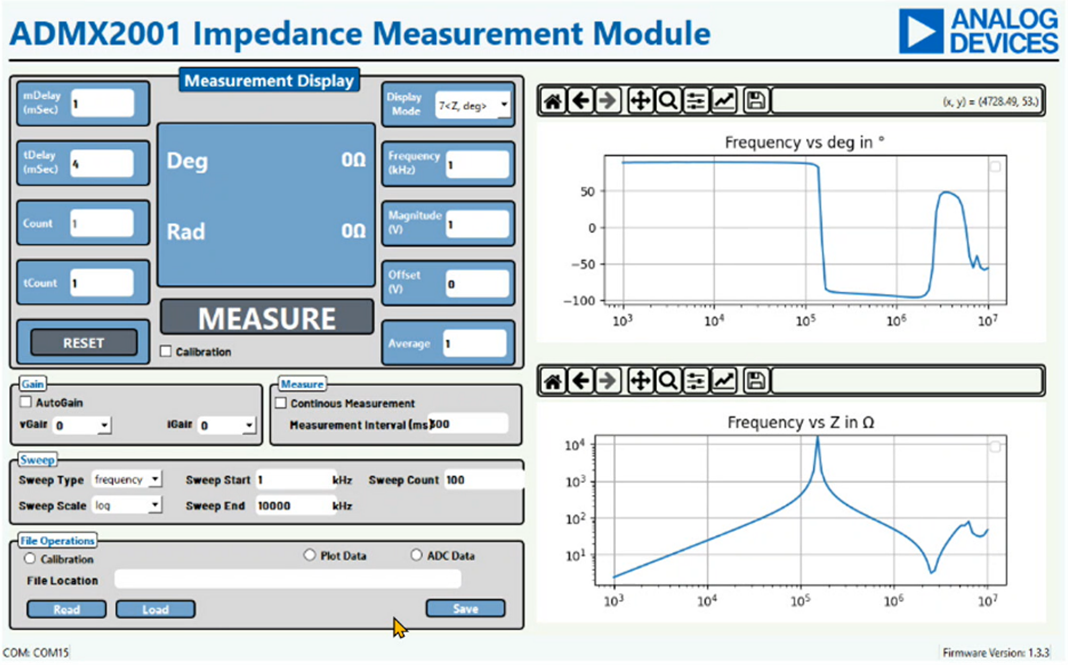Select the Zoom magnifier in the top plot toolbar
This screenshot has height=665, width=1068.
click(667, 101)
